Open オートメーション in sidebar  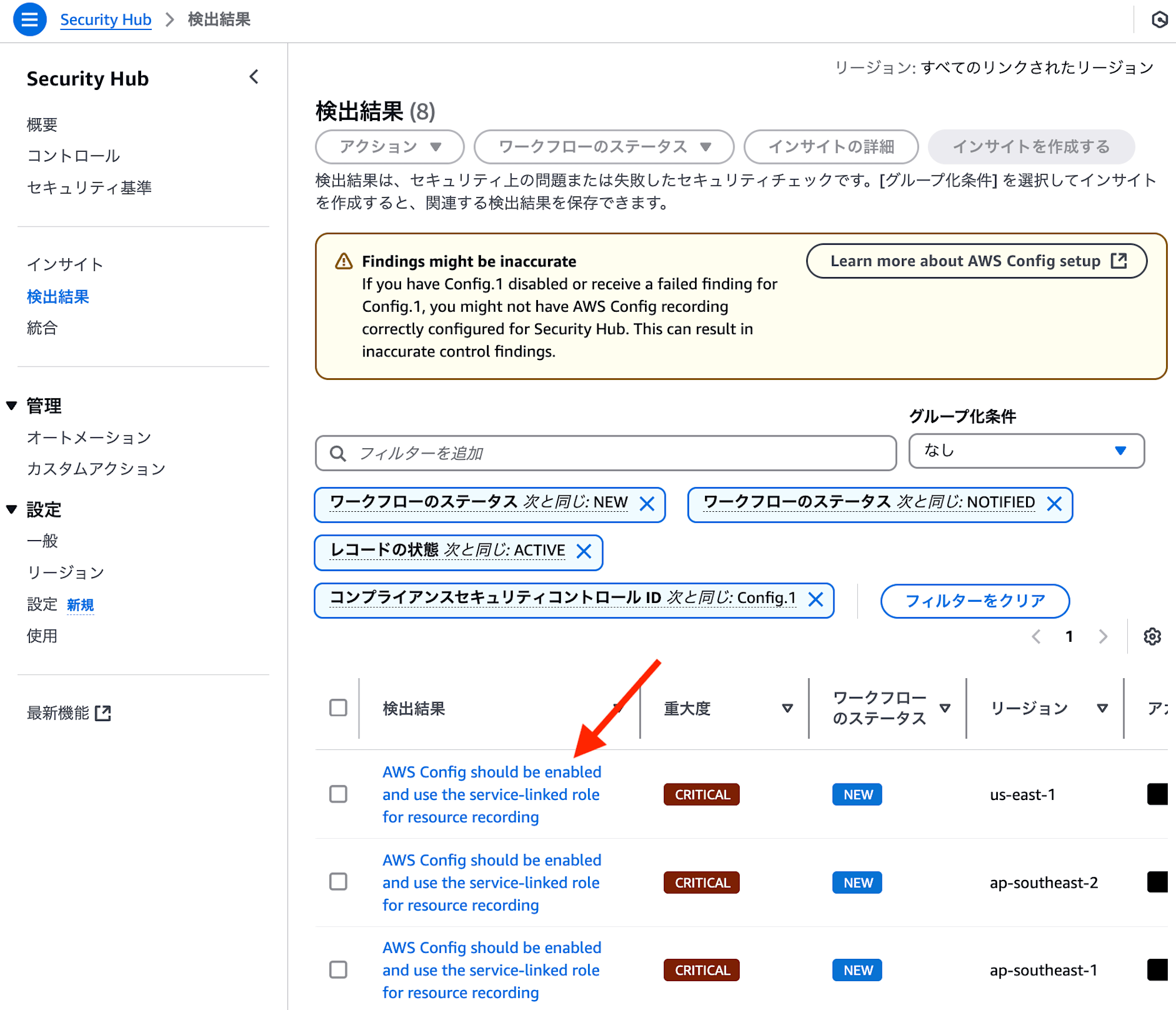89,438
